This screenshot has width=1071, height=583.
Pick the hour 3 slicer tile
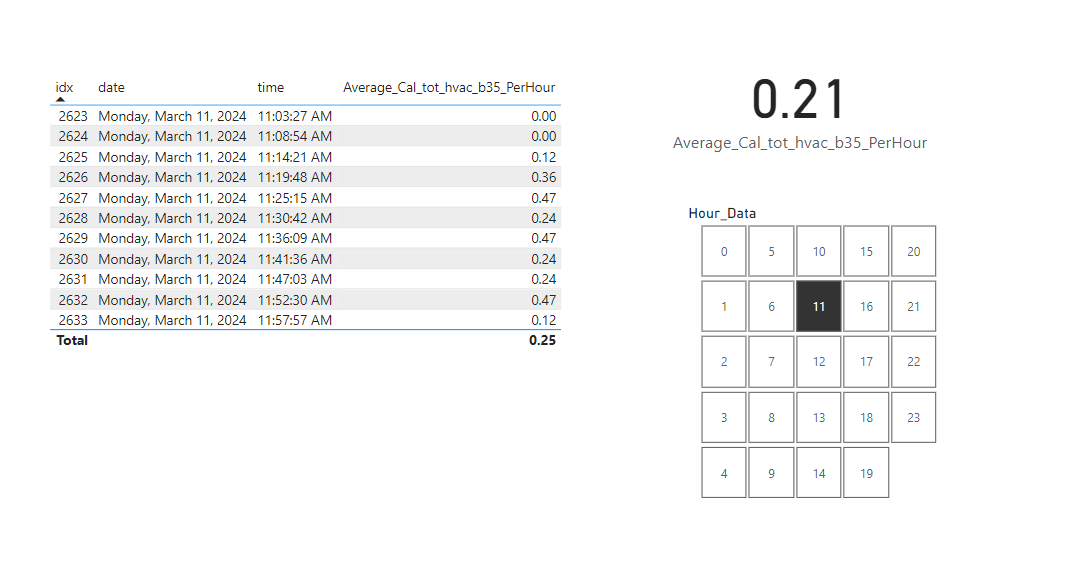[724, 417]
